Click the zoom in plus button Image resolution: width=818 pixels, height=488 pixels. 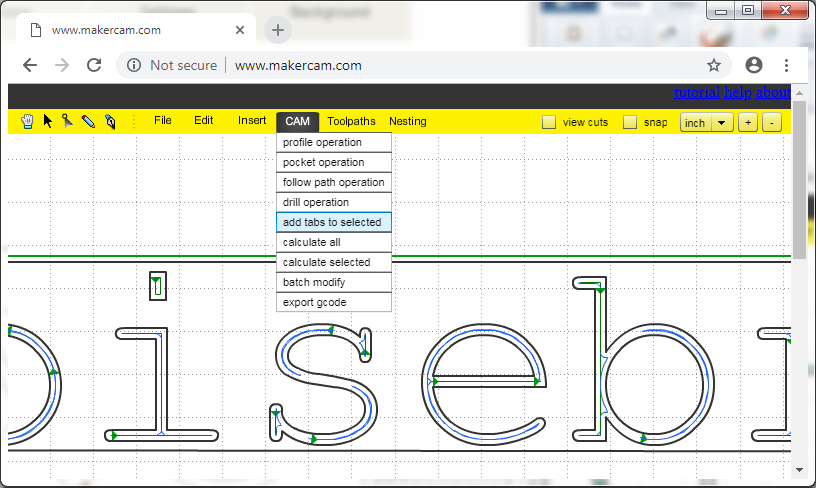(747, 123)
